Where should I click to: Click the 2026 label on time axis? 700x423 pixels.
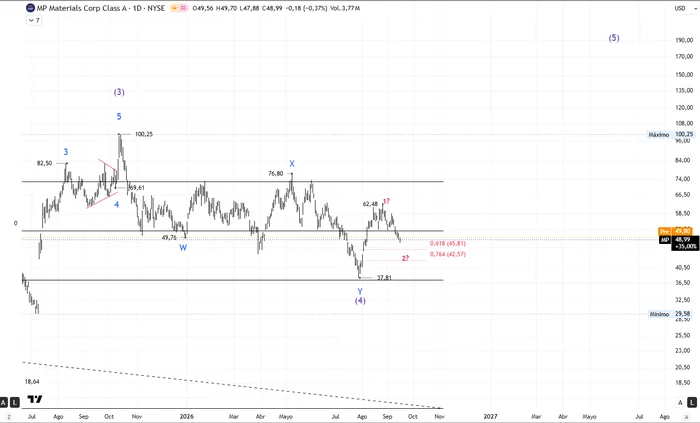pyautogui.click(x=187, y=416)
